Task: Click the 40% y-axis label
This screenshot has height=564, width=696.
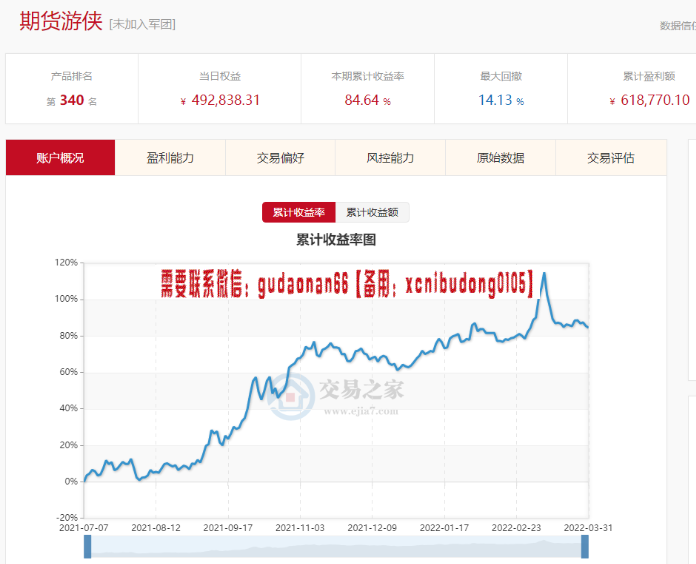Action: coord(69,408)
